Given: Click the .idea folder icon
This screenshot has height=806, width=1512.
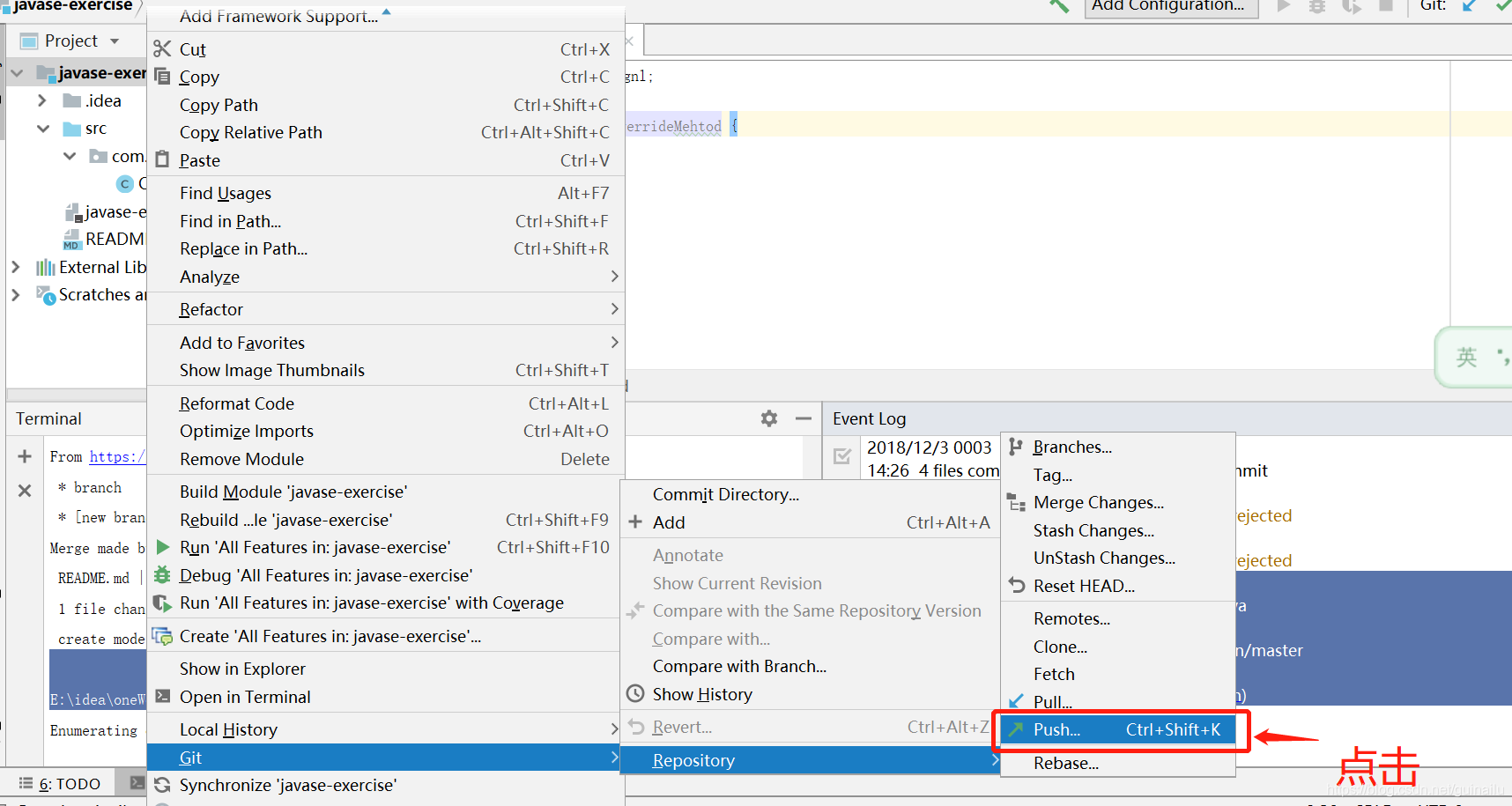Looking at the screenshot, I should click(72, 100).
